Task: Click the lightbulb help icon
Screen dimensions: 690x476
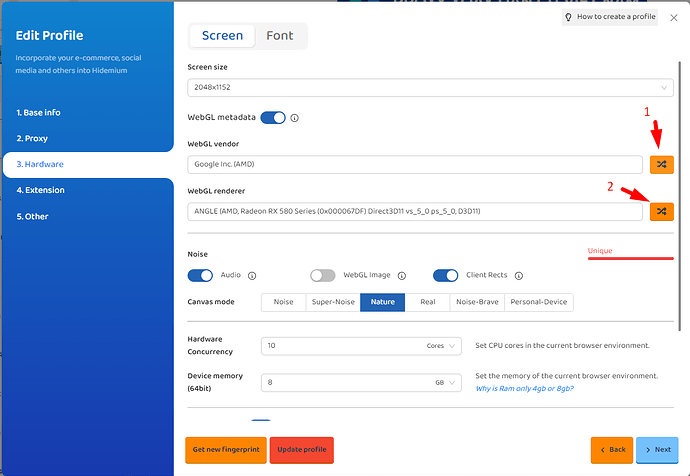Action: pos(569,17)
